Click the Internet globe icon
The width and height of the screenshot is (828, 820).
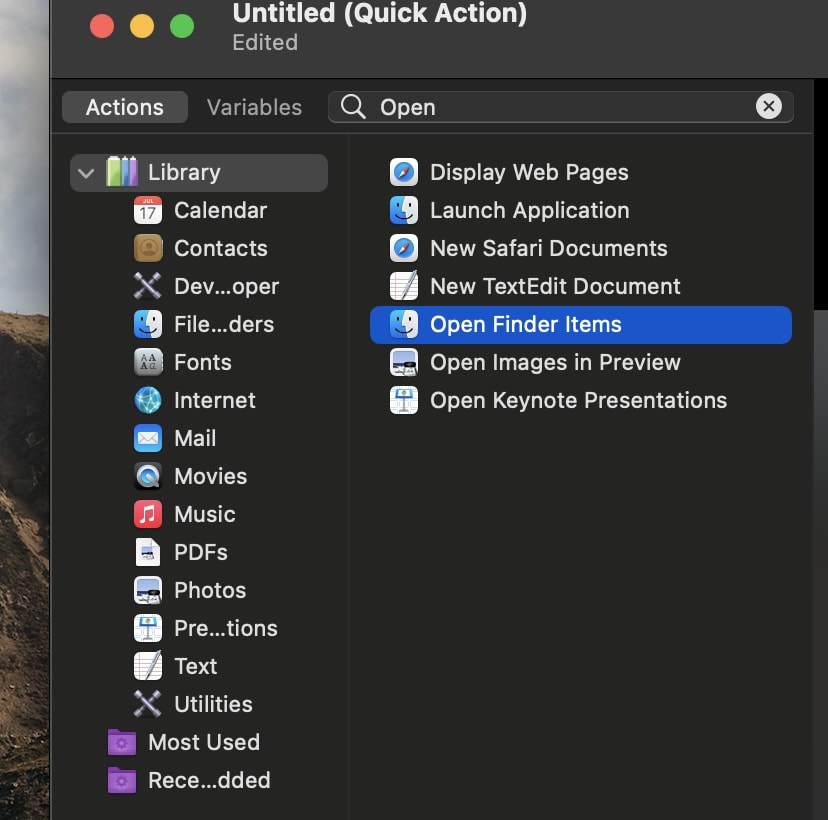[x=148, y=400]
